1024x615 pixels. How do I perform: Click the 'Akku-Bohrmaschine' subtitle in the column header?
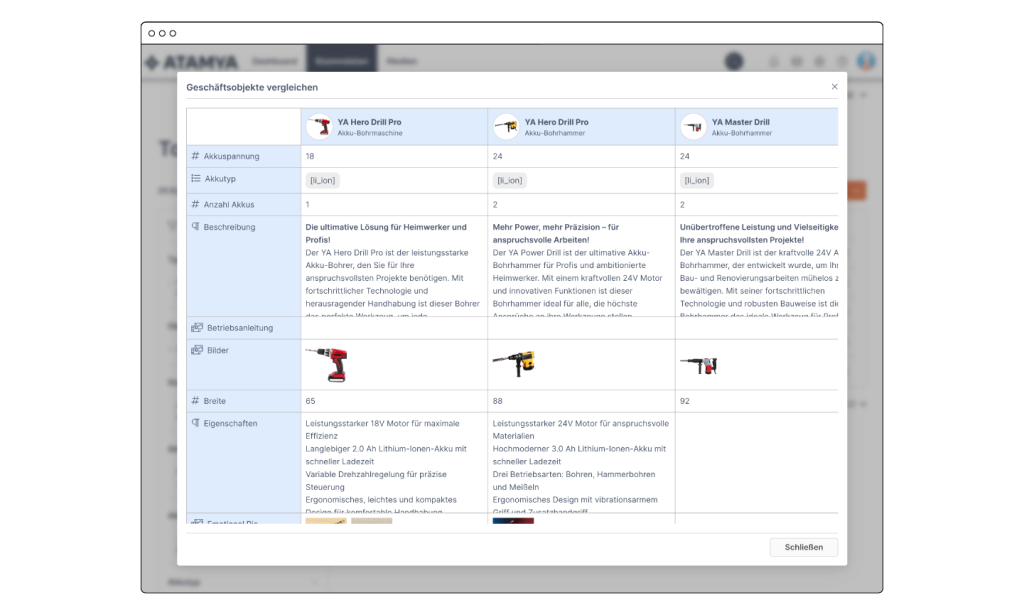point(370,133)
